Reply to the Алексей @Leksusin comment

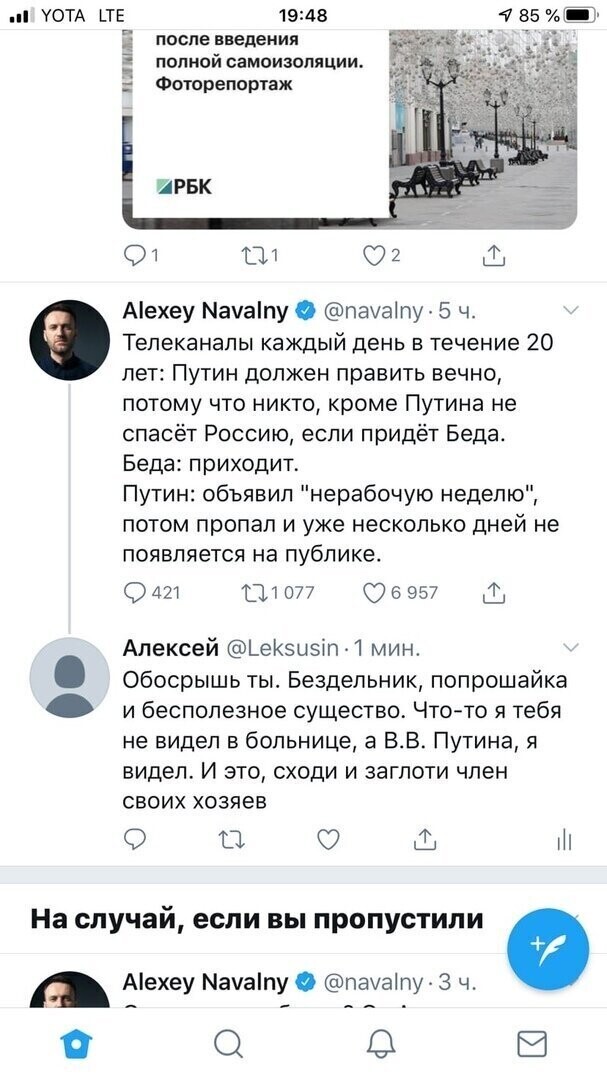[x=134, y=839]
